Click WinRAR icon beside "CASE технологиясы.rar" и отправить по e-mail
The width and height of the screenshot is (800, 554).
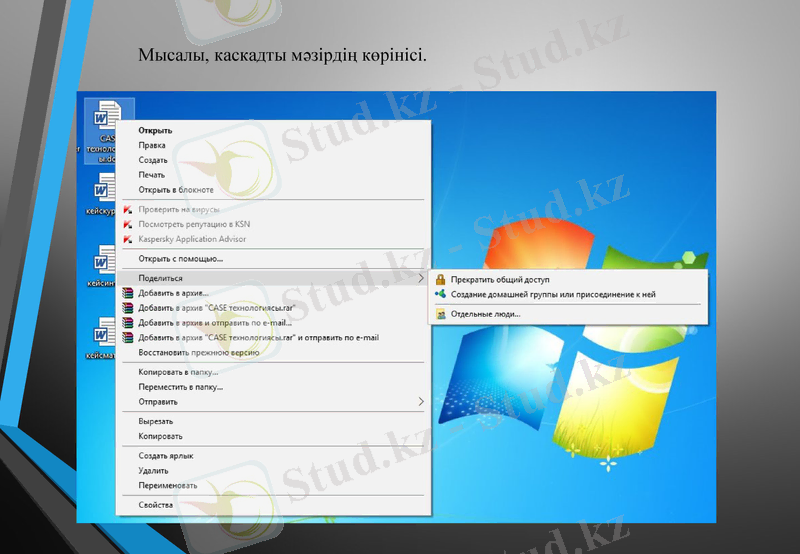point(128,338)
